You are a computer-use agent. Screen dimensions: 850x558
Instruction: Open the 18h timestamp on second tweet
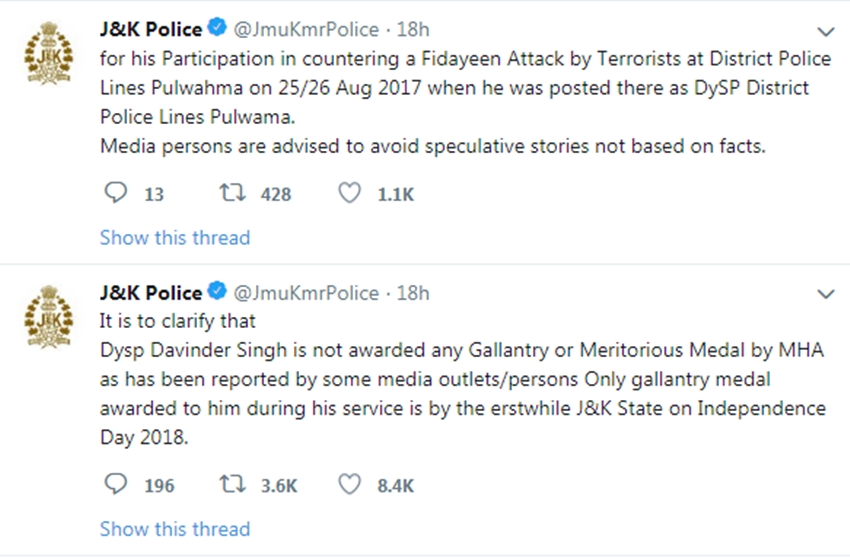click(413, 293)
